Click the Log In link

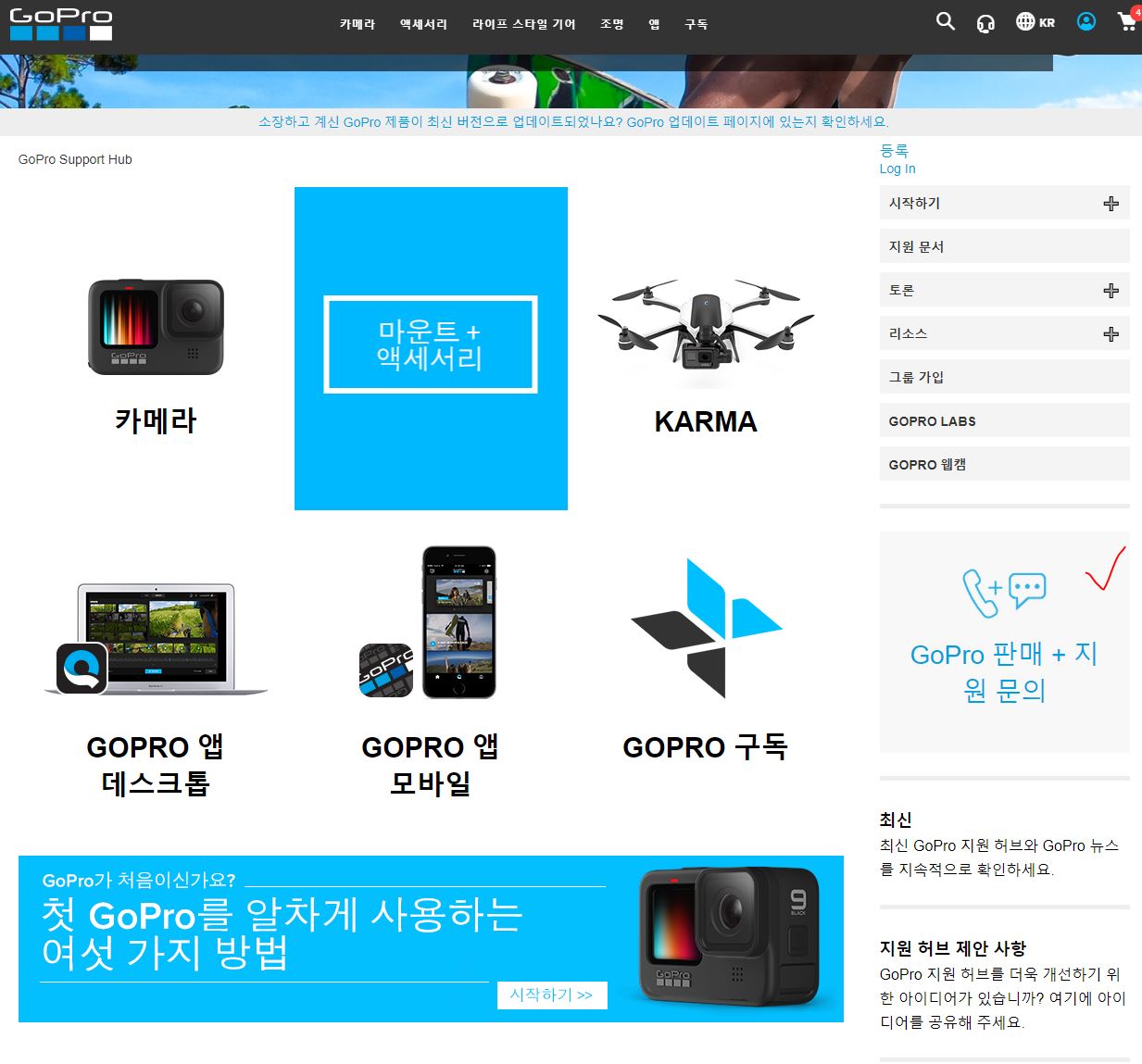tap(897, 169)
